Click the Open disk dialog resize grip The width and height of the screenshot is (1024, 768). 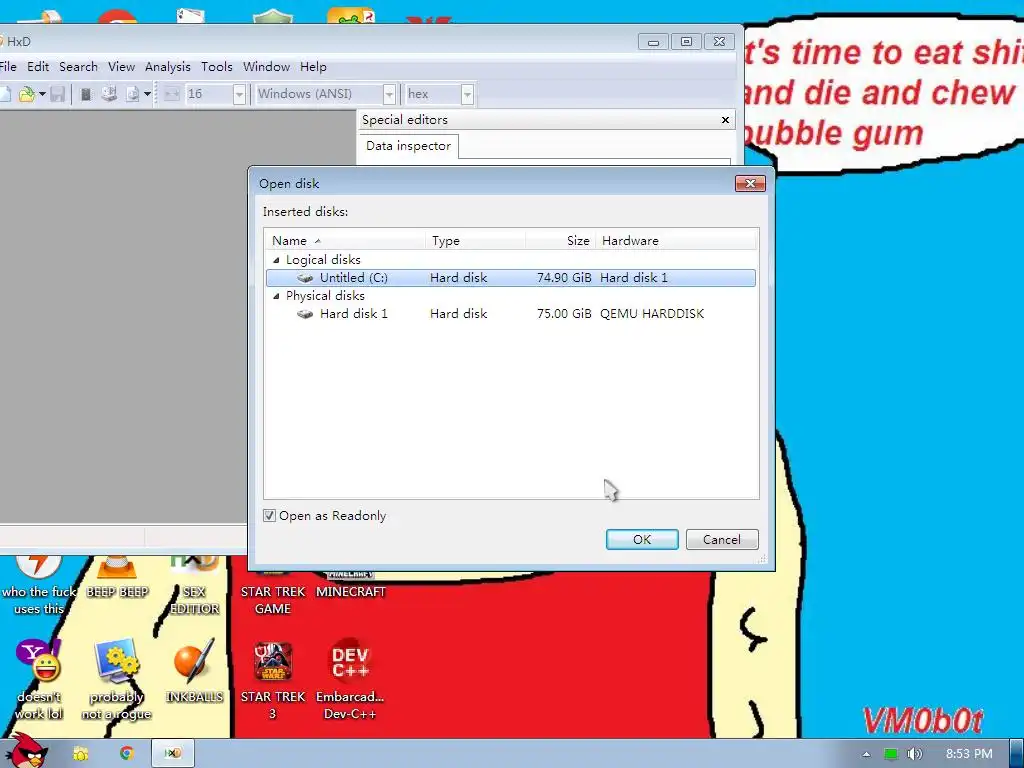tap(761, 559)
